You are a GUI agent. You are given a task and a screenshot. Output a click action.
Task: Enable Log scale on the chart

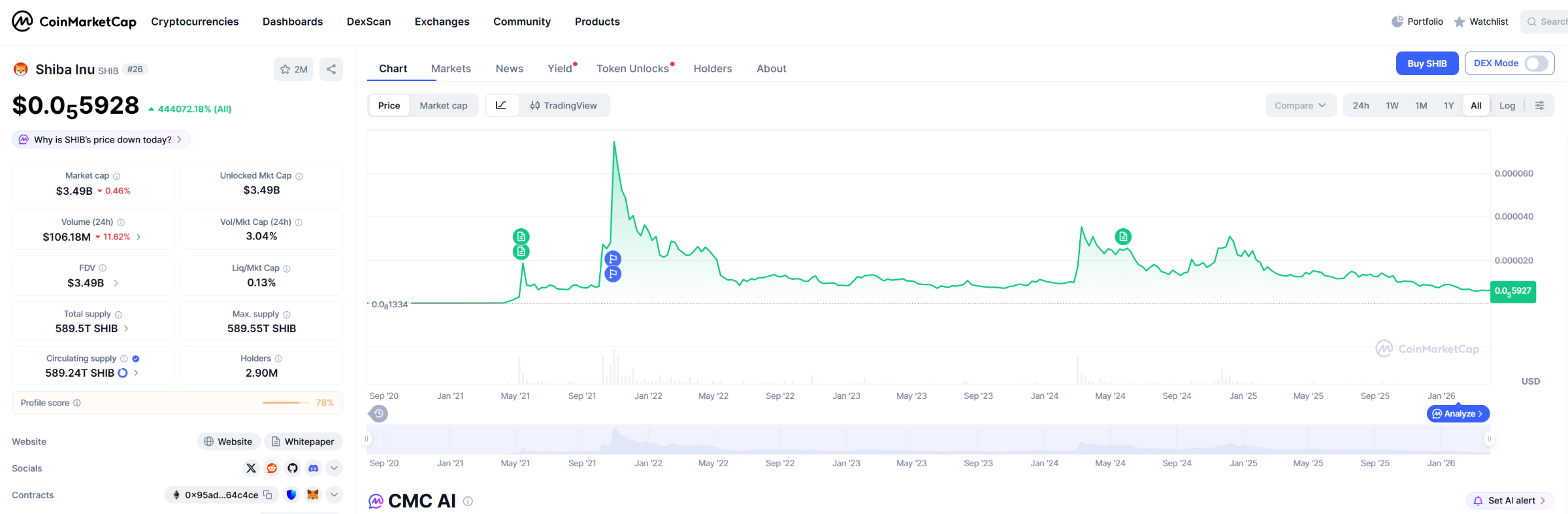(1507, 105)
